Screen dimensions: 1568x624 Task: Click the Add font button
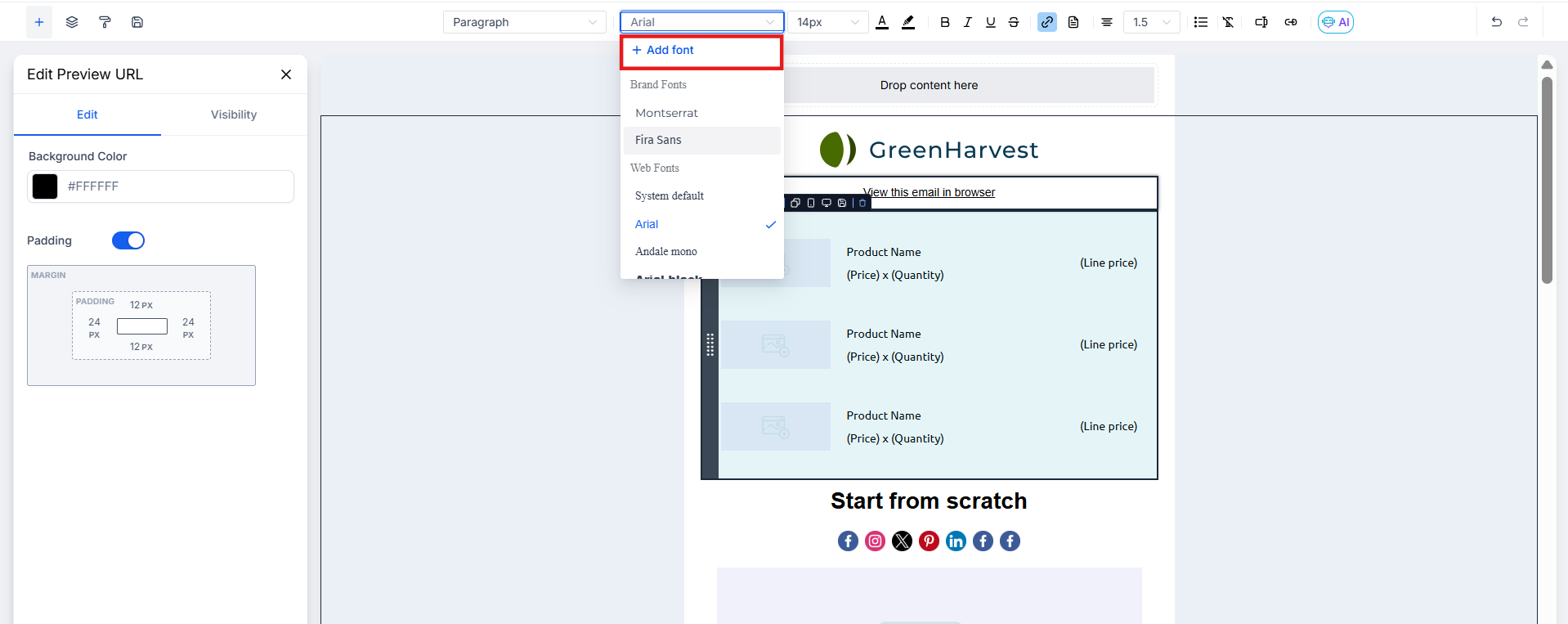663,50
